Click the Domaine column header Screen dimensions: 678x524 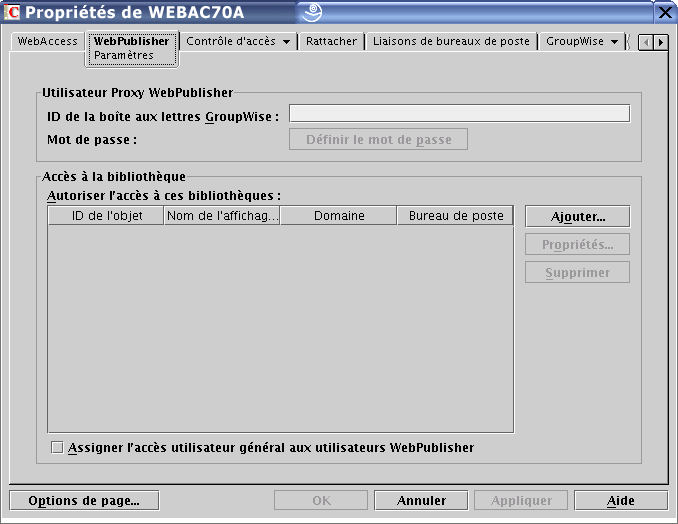tap(339, 216)
